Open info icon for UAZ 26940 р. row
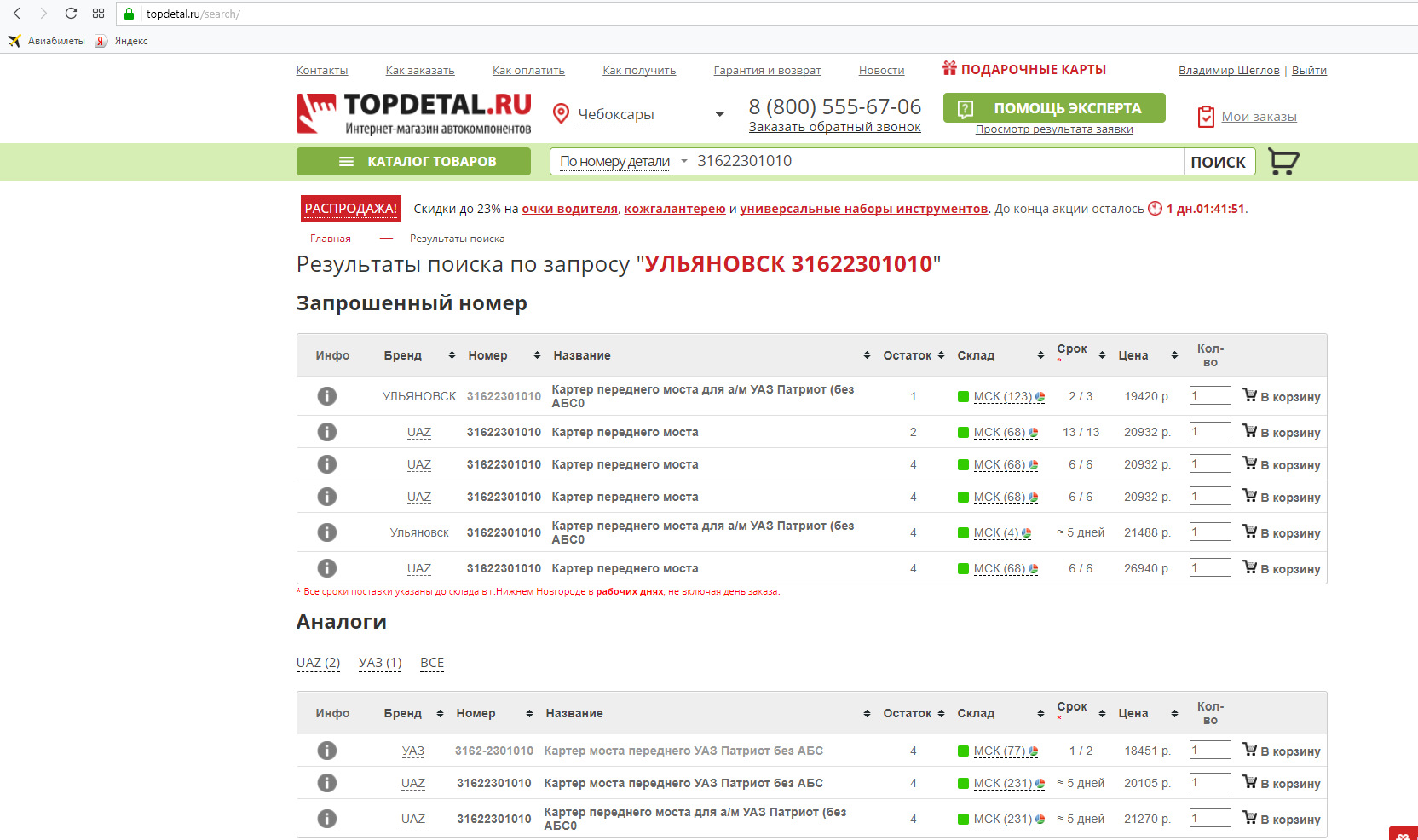 click(x=326, y=568)
